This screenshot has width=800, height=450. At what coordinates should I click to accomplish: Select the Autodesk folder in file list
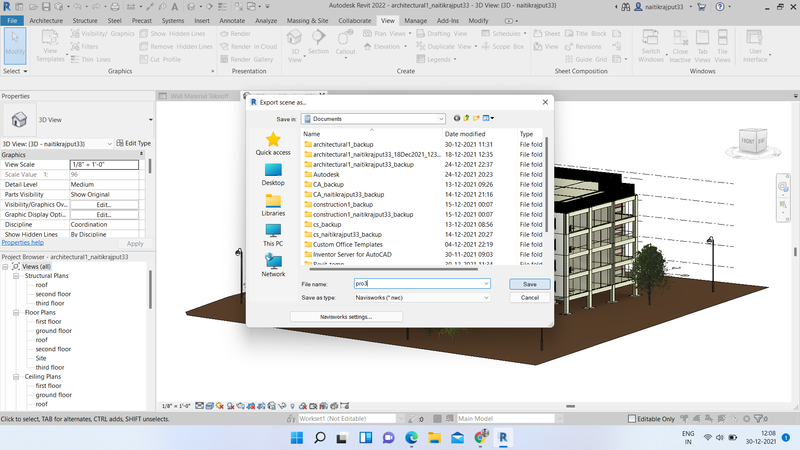point(326,174)
